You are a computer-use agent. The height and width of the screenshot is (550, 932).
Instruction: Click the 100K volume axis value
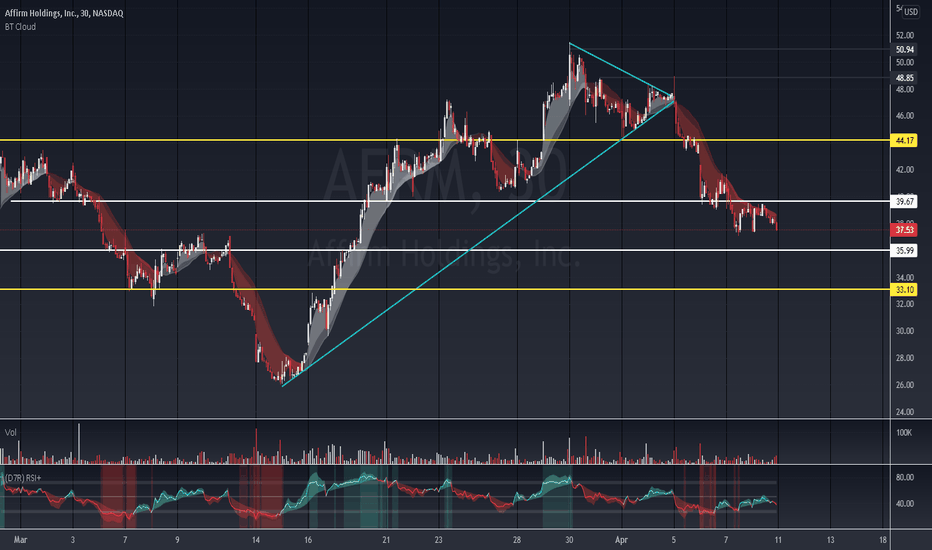click(x=904, y=433)
